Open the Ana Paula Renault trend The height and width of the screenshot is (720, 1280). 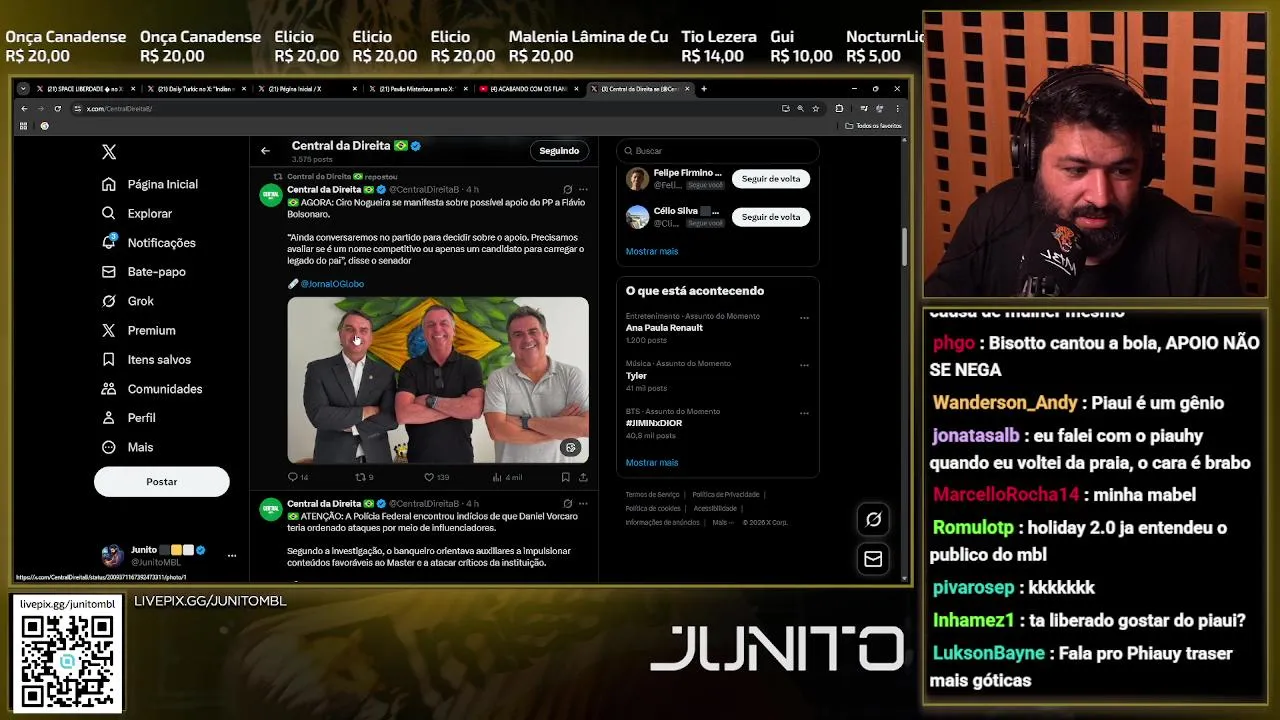(x=664, y=328)
